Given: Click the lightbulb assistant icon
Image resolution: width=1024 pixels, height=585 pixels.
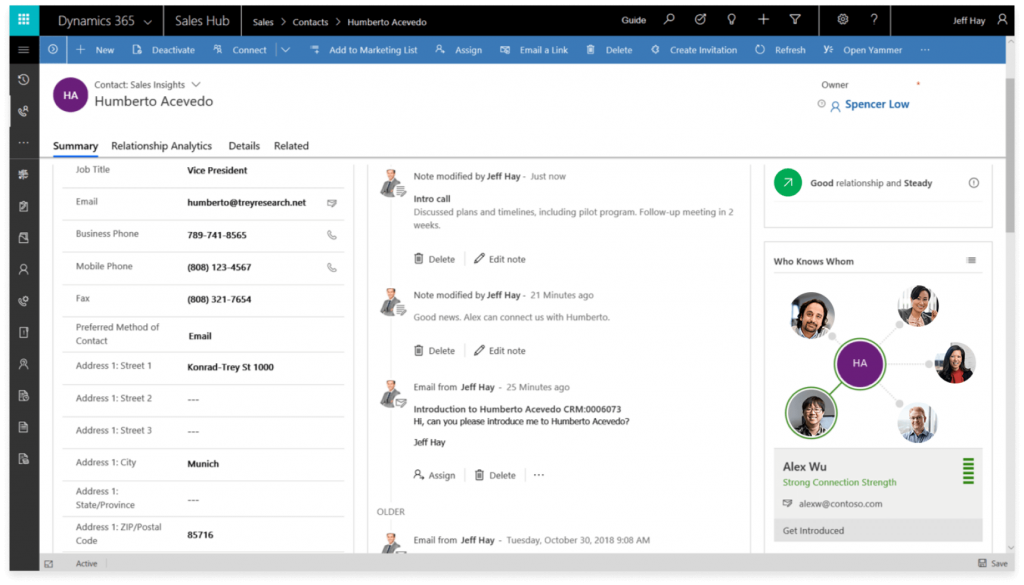Looking at the screenshot, I should pos(731,20).
